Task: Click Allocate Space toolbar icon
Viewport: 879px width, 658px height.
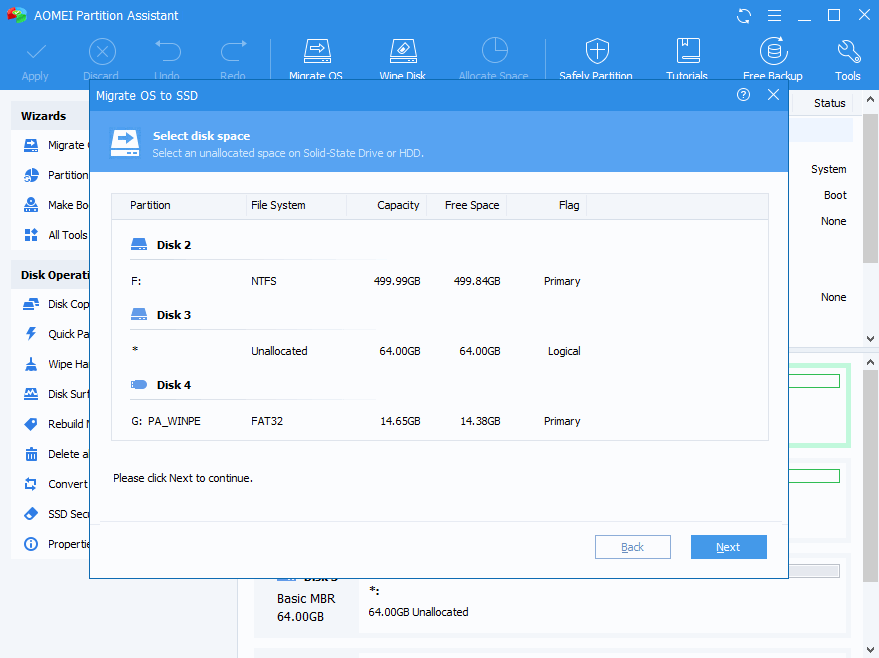Action: coord(494,50)
